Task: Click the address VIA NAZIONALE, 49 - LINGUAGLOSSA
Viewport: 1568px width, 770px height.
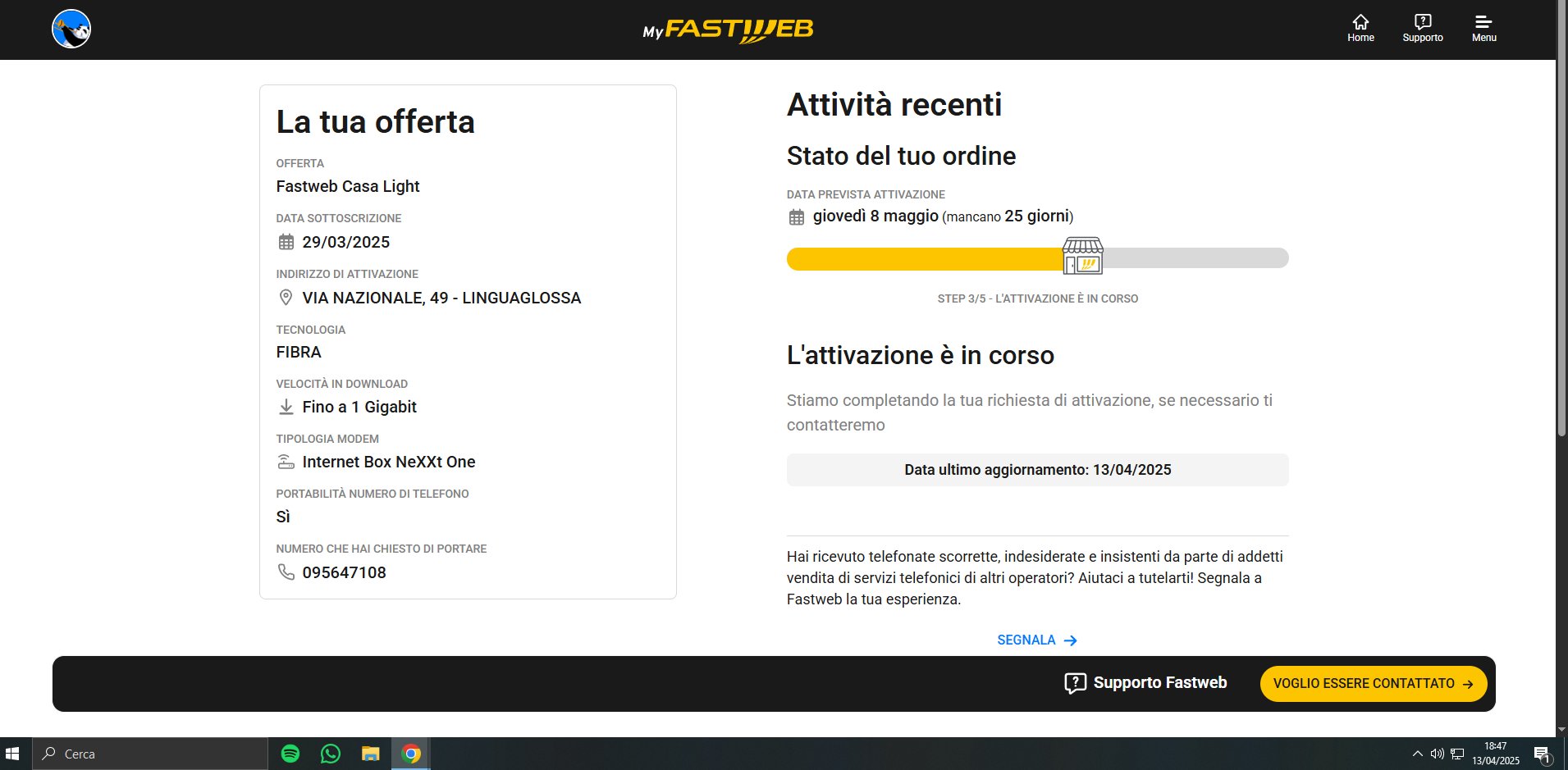Action: point(441,298)
